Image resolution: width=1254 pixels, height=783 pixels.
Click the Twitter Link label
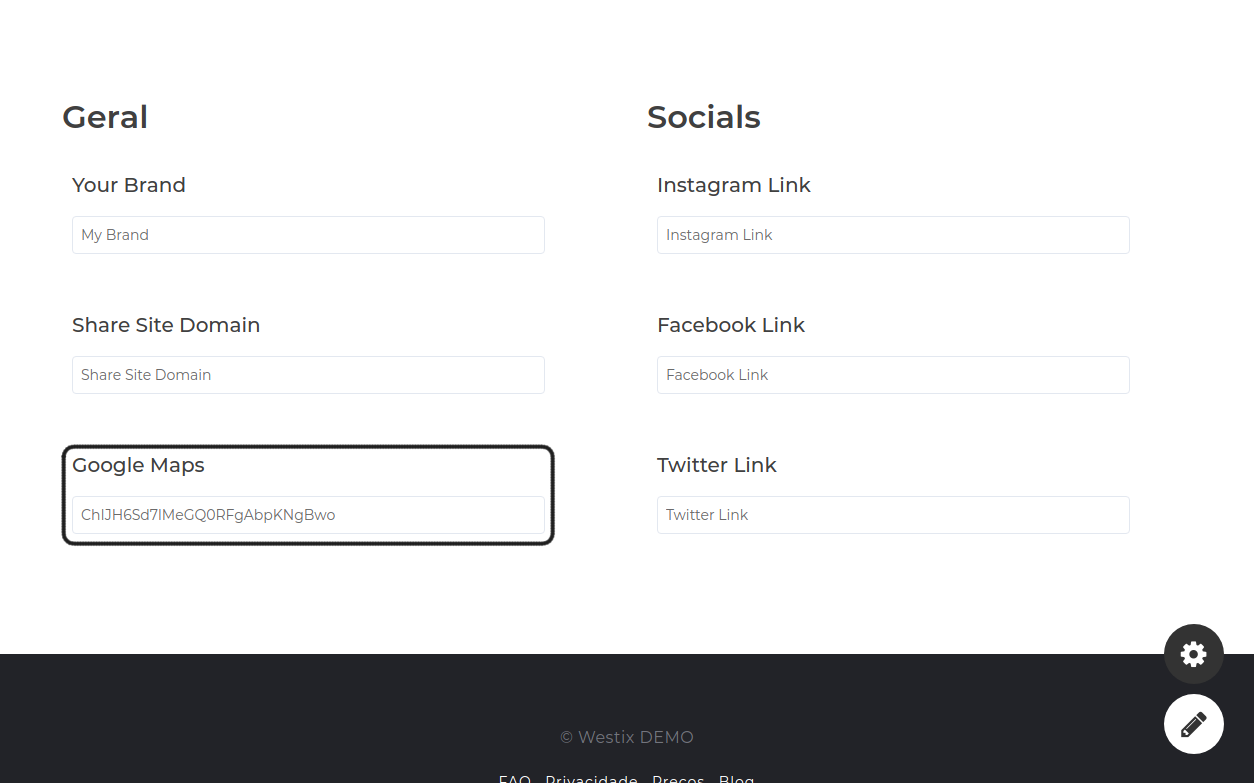tap(717, 465)
